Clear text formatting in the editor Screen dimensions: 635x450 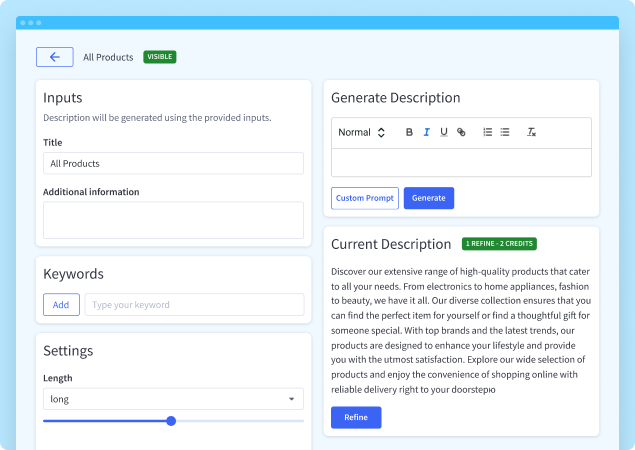532,132
